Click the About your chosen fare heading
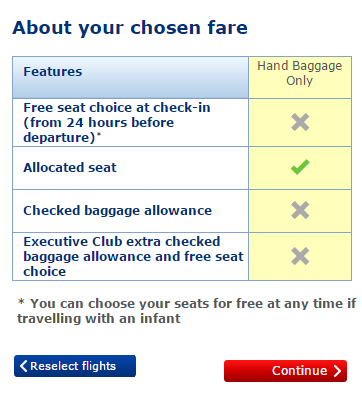 pyautogui.click(x=130, y=28)
